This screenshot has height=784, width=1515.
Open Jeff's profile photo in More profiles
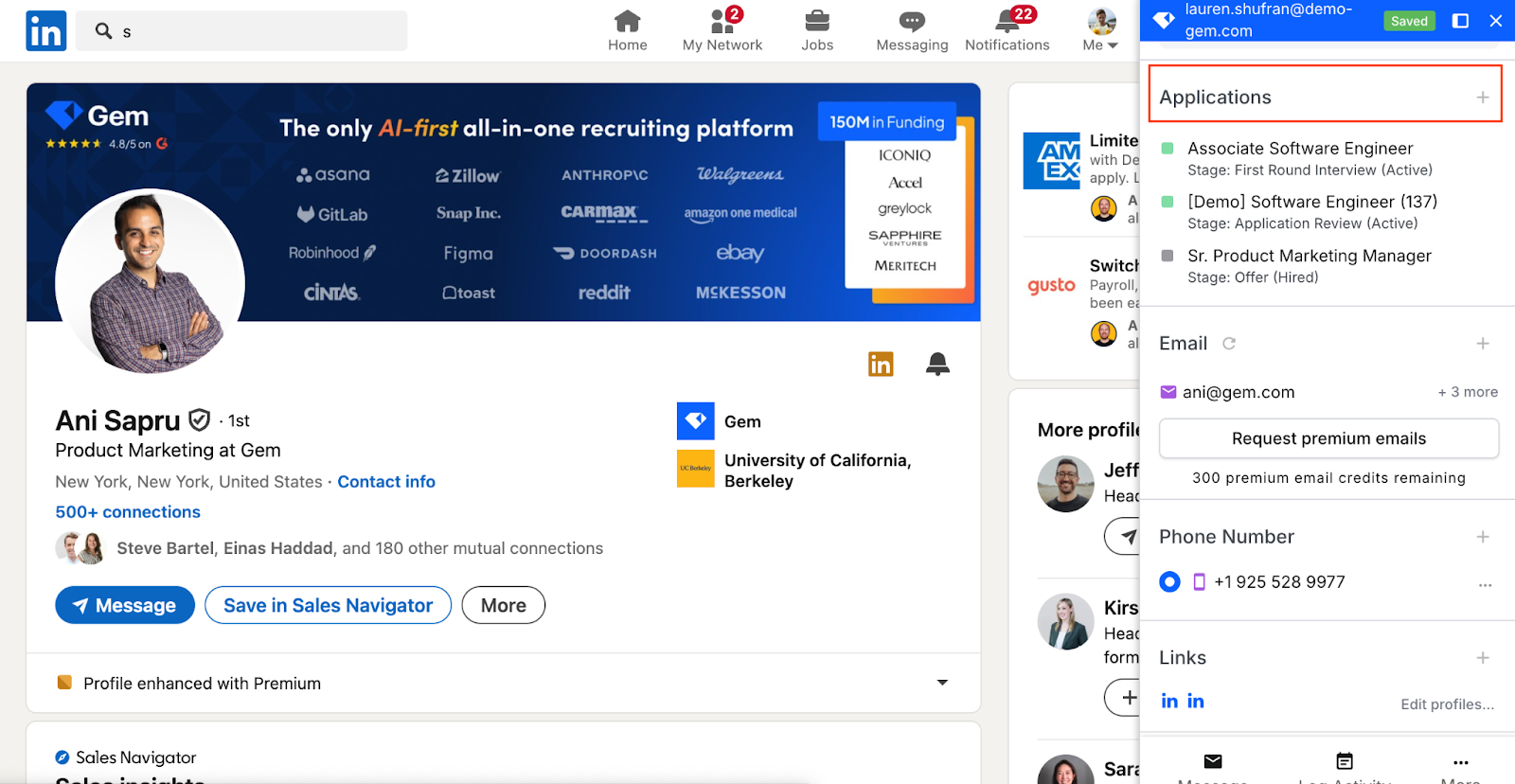coord(1065,484)
